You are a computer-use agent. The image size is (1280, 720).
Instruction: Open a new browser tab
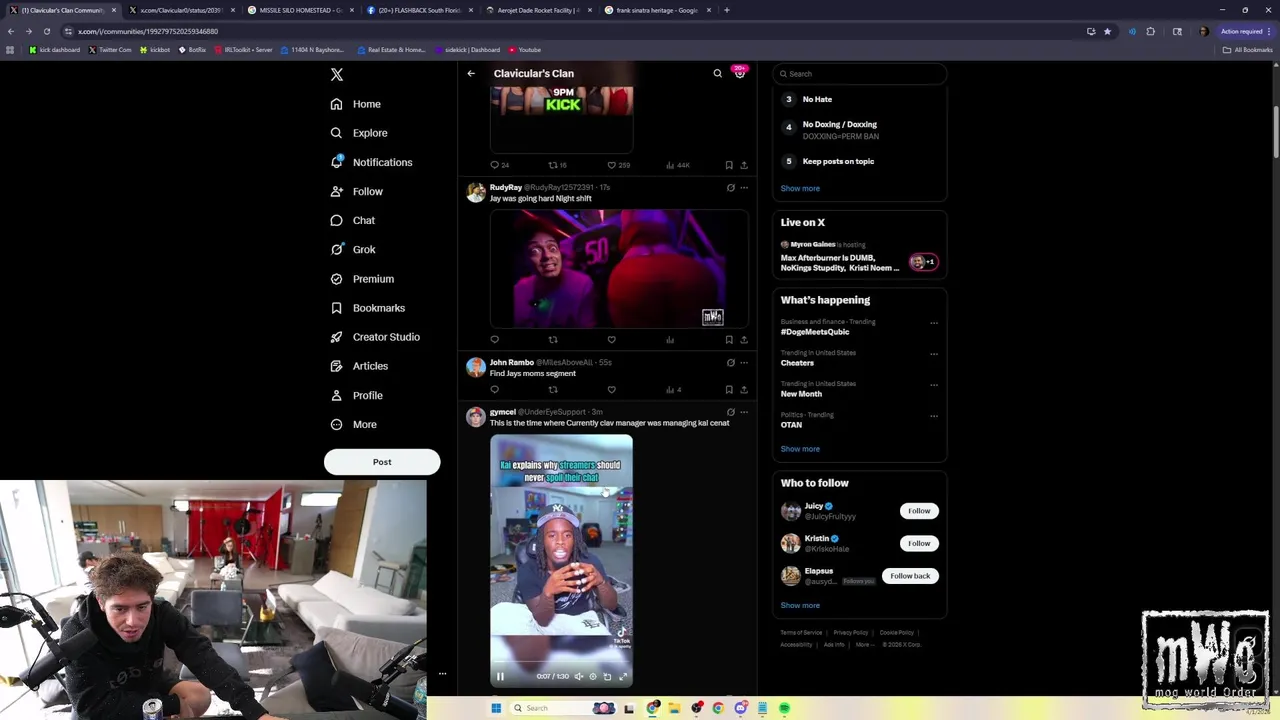727,10
